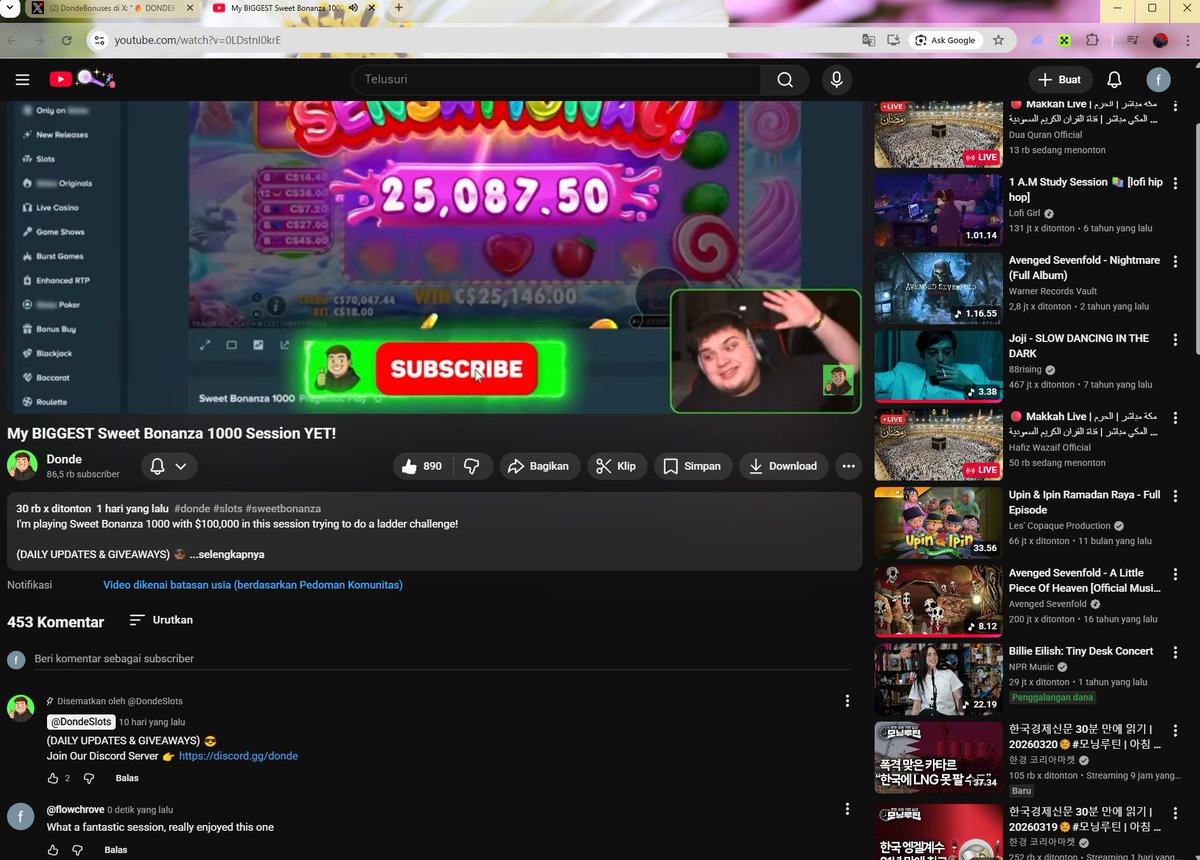
Task: Click the search magnifier button
Action: click(785, 80)
